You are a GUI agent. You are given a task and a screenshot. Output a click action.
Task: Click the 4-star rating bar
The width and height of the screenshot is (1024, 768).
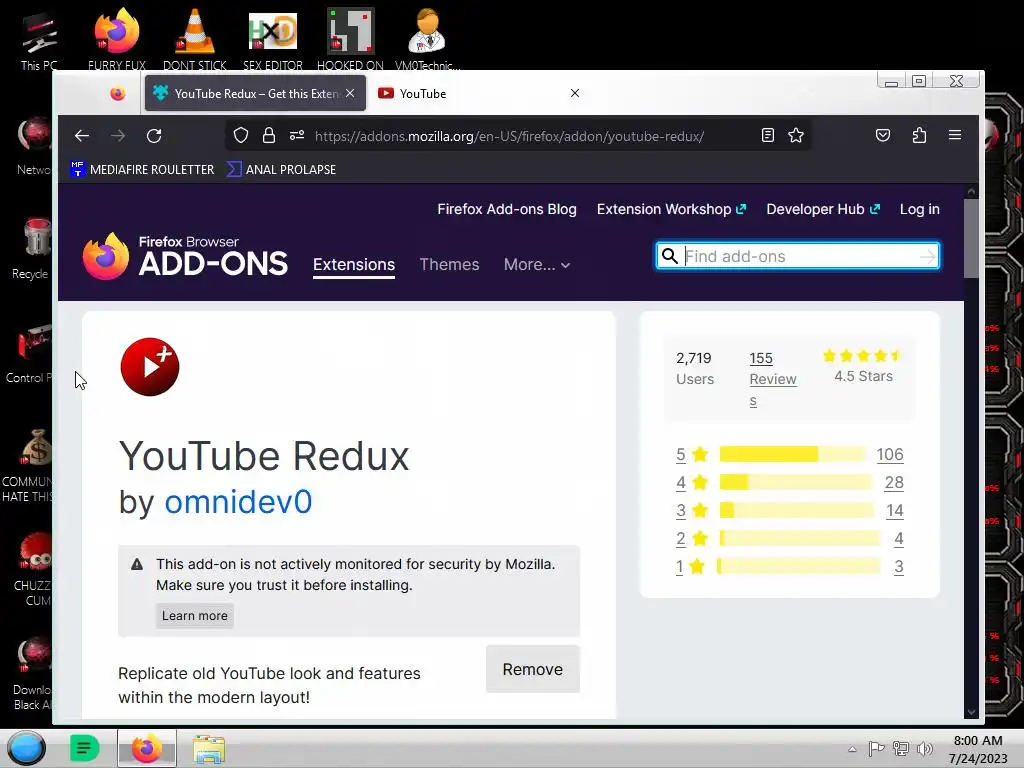tap(795, 482)
